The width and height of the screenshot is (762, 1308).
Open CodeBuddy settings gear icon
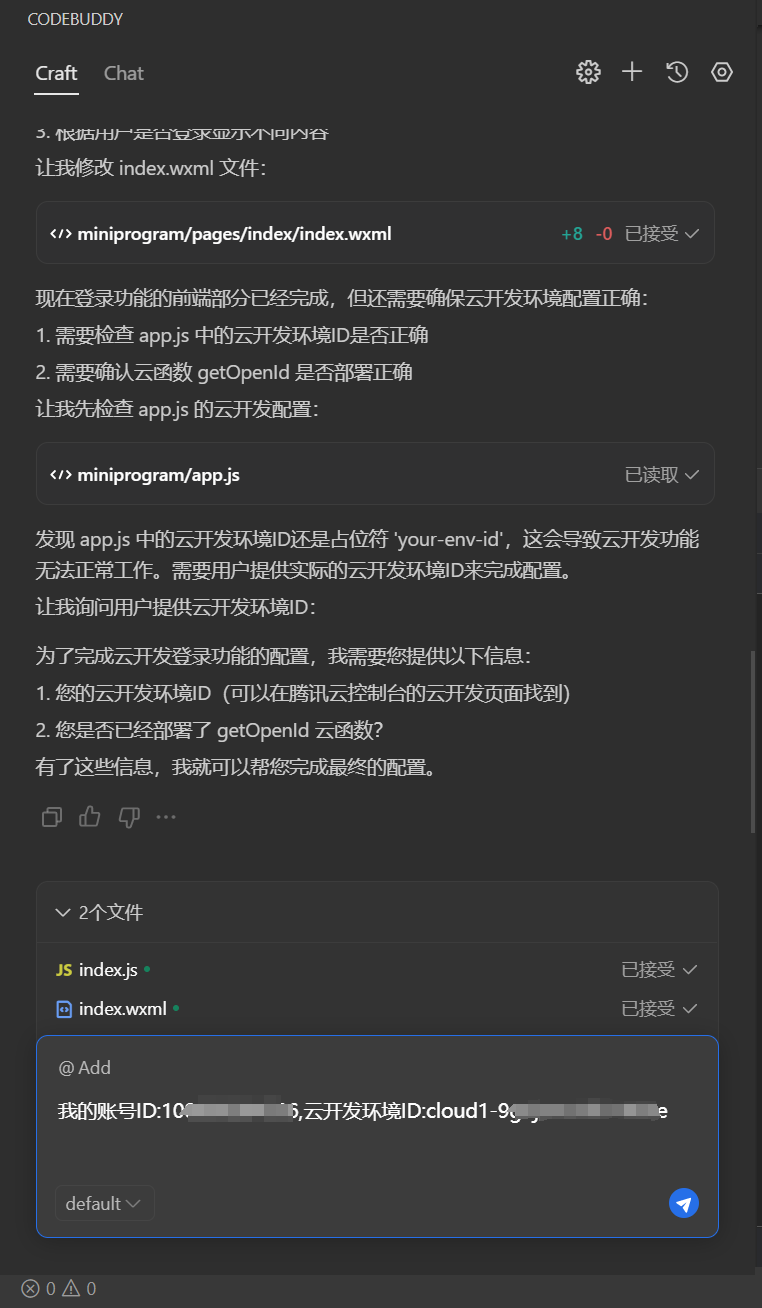(588, 72)
